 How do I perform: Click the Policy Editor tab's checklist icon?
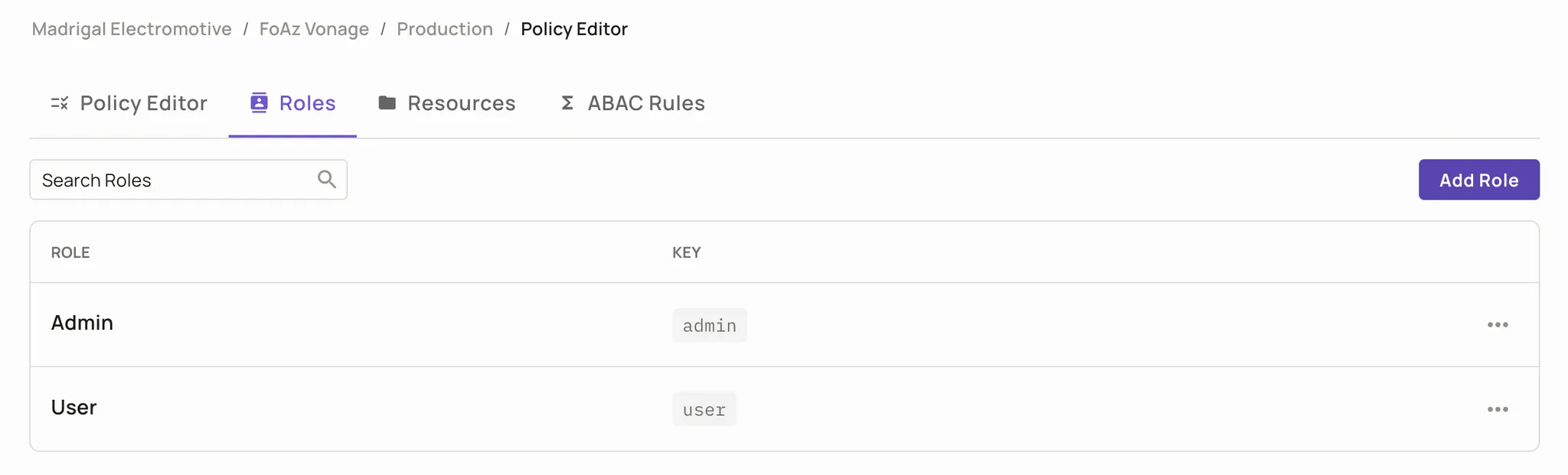pos(60,103)
